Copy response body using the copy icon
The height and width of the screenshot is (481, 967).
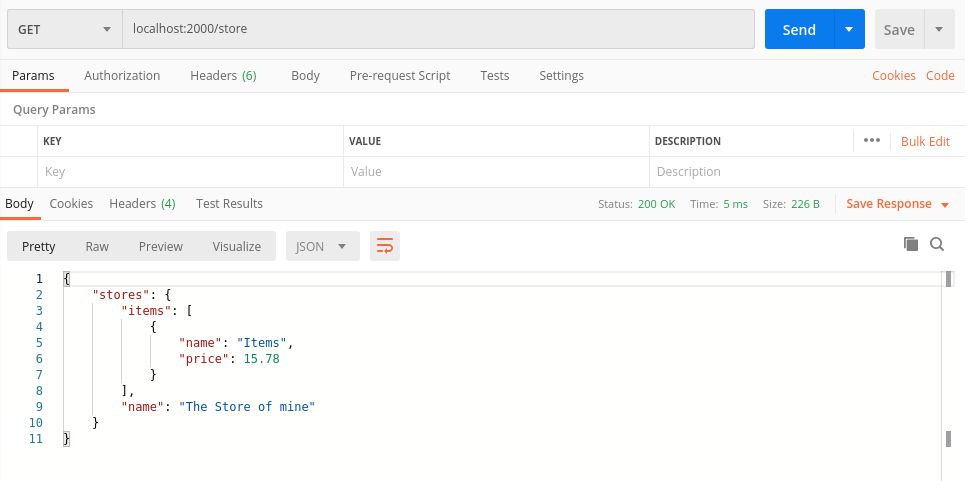coord(911,244)
